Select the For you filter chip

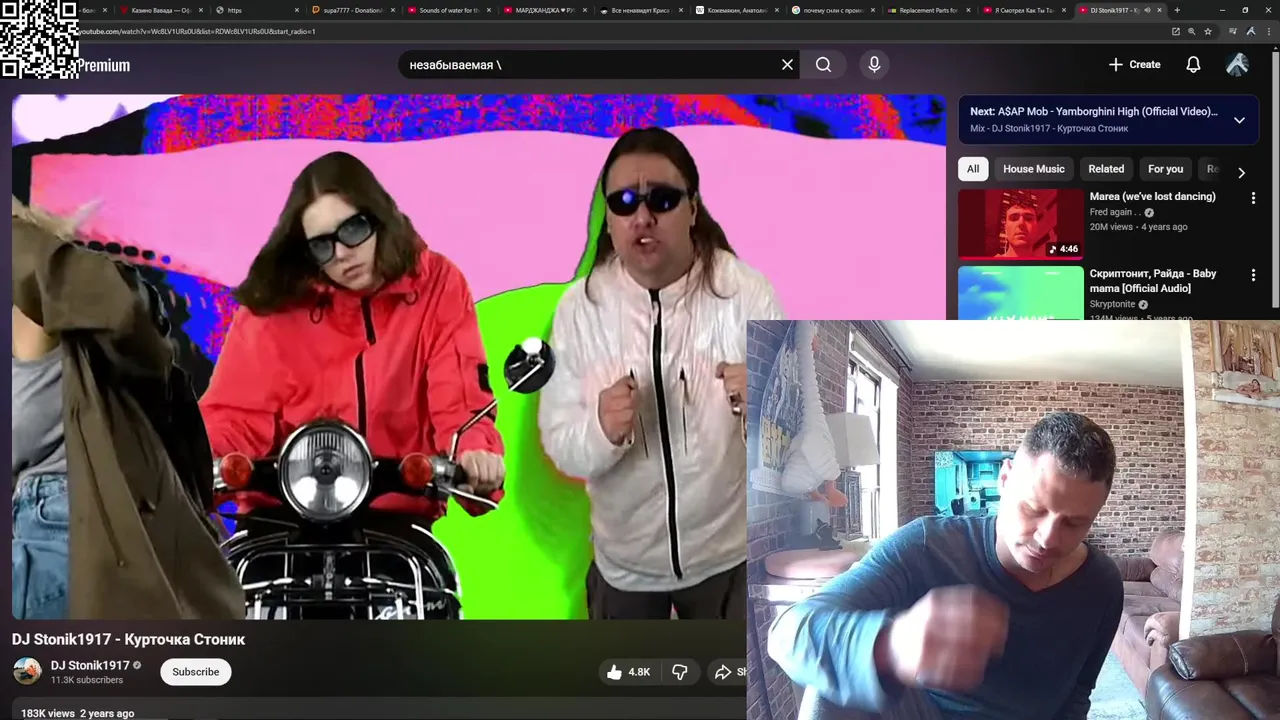click(1165, 169)
